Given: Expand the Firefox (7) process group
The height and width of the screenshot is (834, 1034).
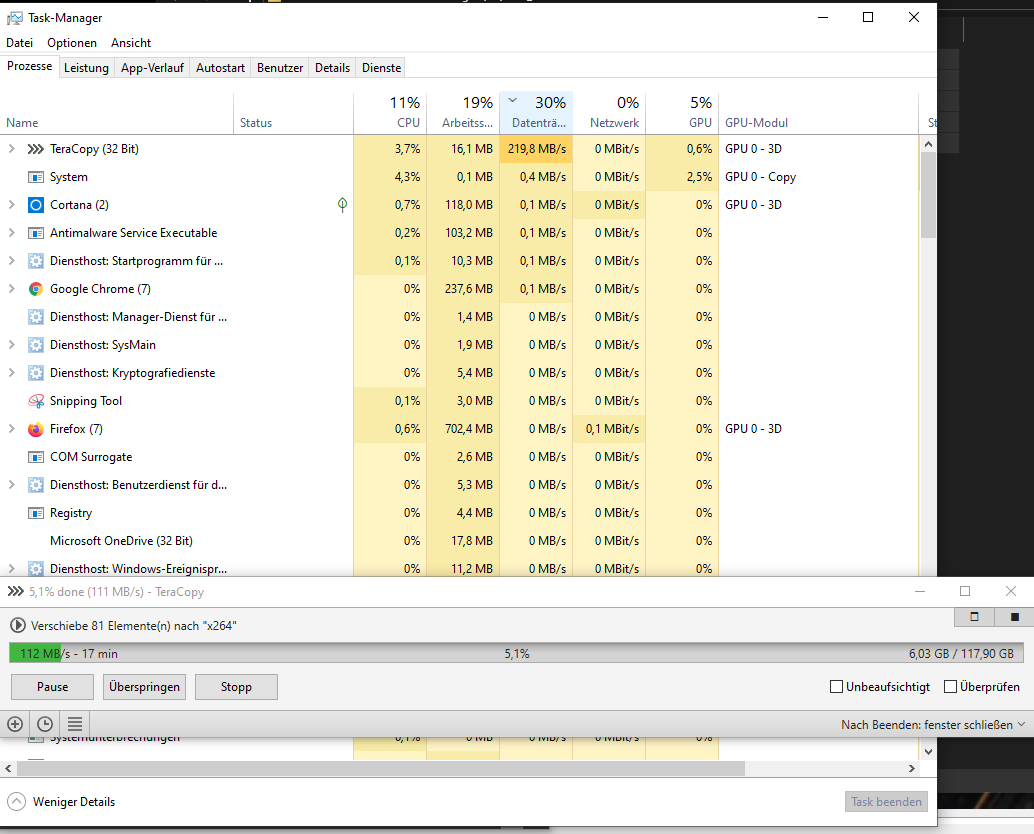Looking at the screenshot, I should 11,429.
